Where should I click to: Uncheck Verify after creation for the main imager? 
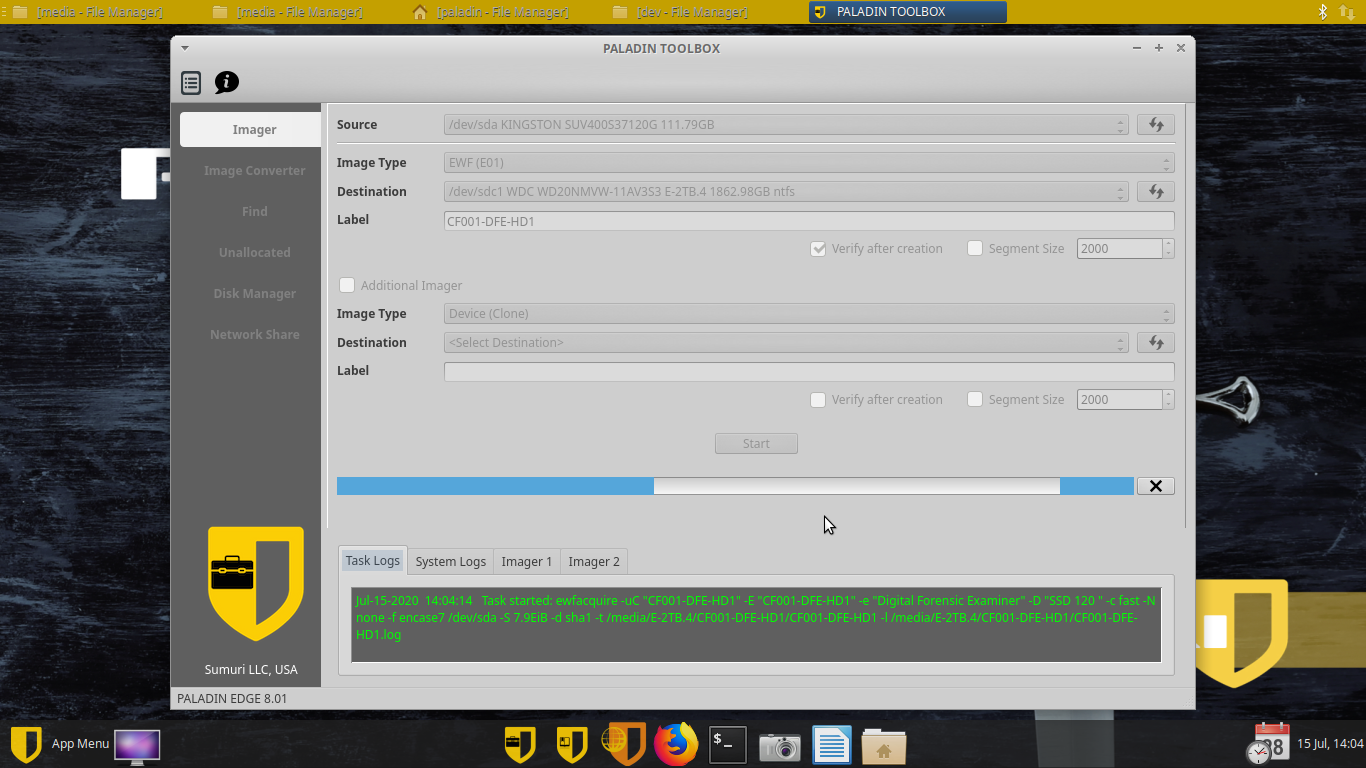tap(818, 248)
